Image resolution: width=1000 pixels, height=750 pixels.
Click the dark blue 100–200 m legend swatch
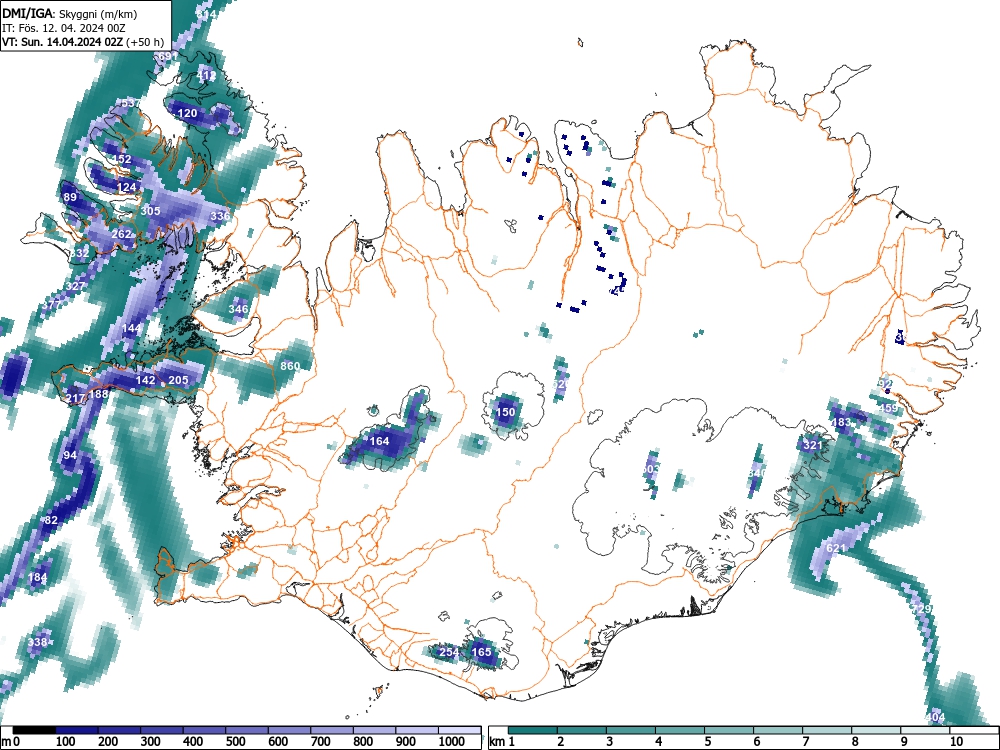tap(77, 730)
